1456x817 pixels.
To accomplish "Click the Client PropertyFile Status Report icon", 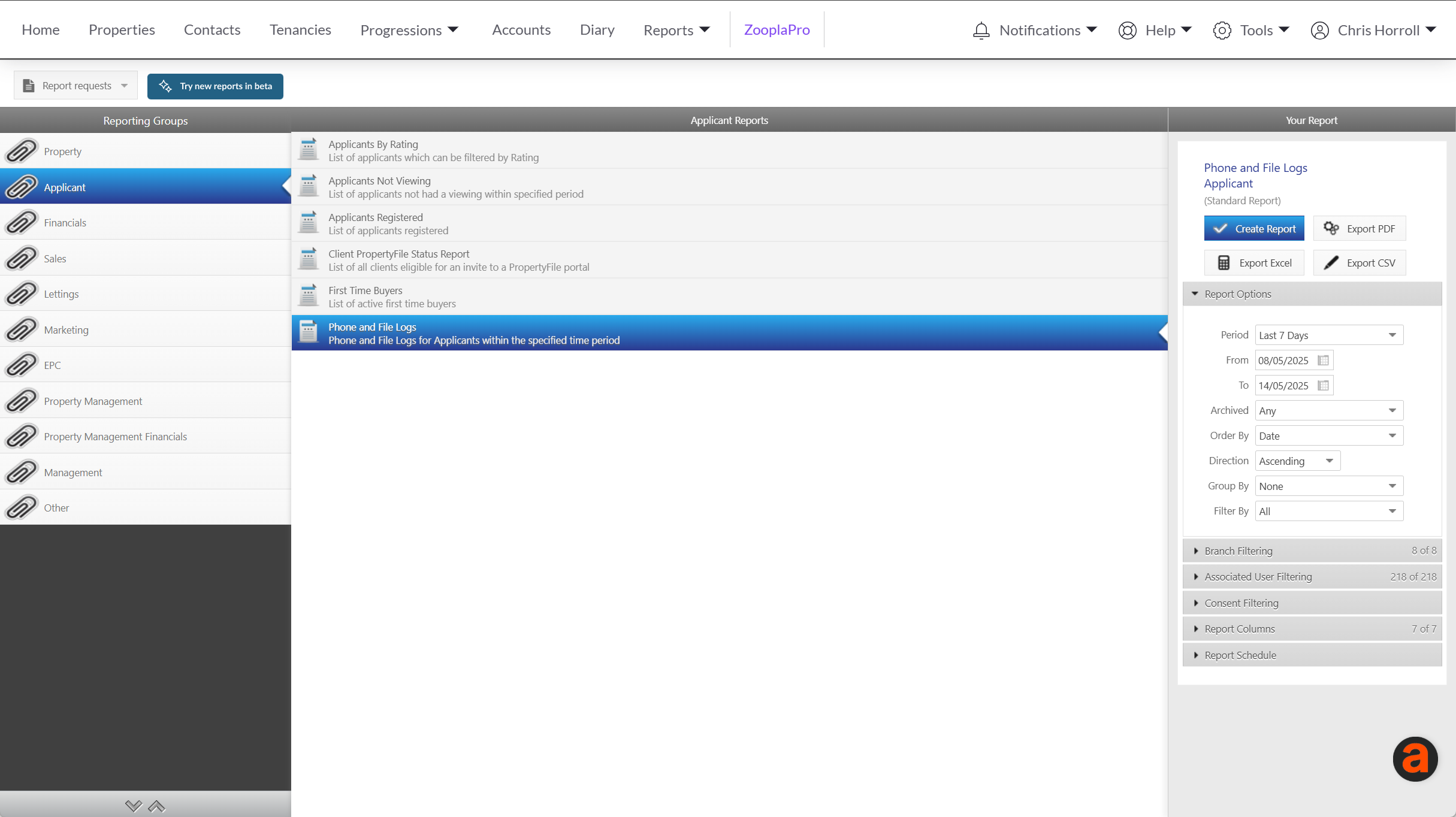I will point(309,259).
